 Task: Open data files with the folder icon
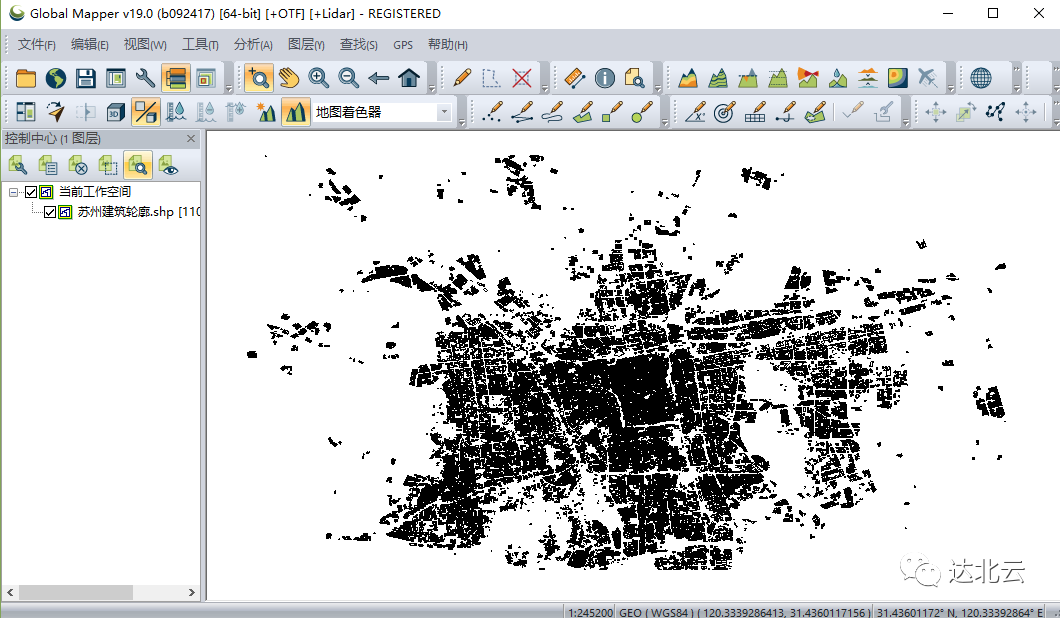(x=26, y=78)
